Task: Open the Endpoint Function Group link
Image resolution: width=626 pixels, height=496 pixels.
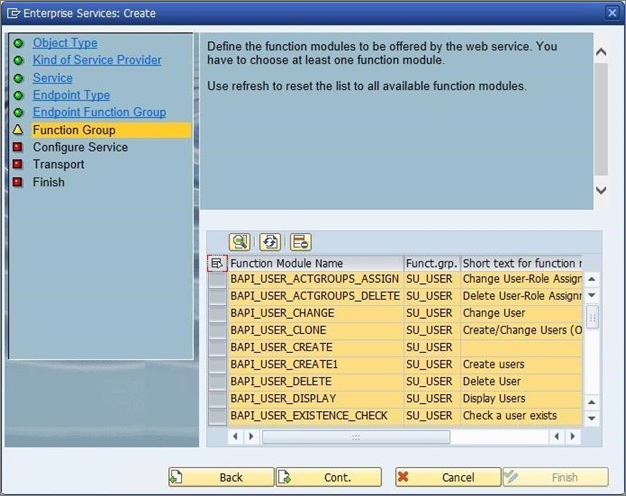Action: coord(99,112)
